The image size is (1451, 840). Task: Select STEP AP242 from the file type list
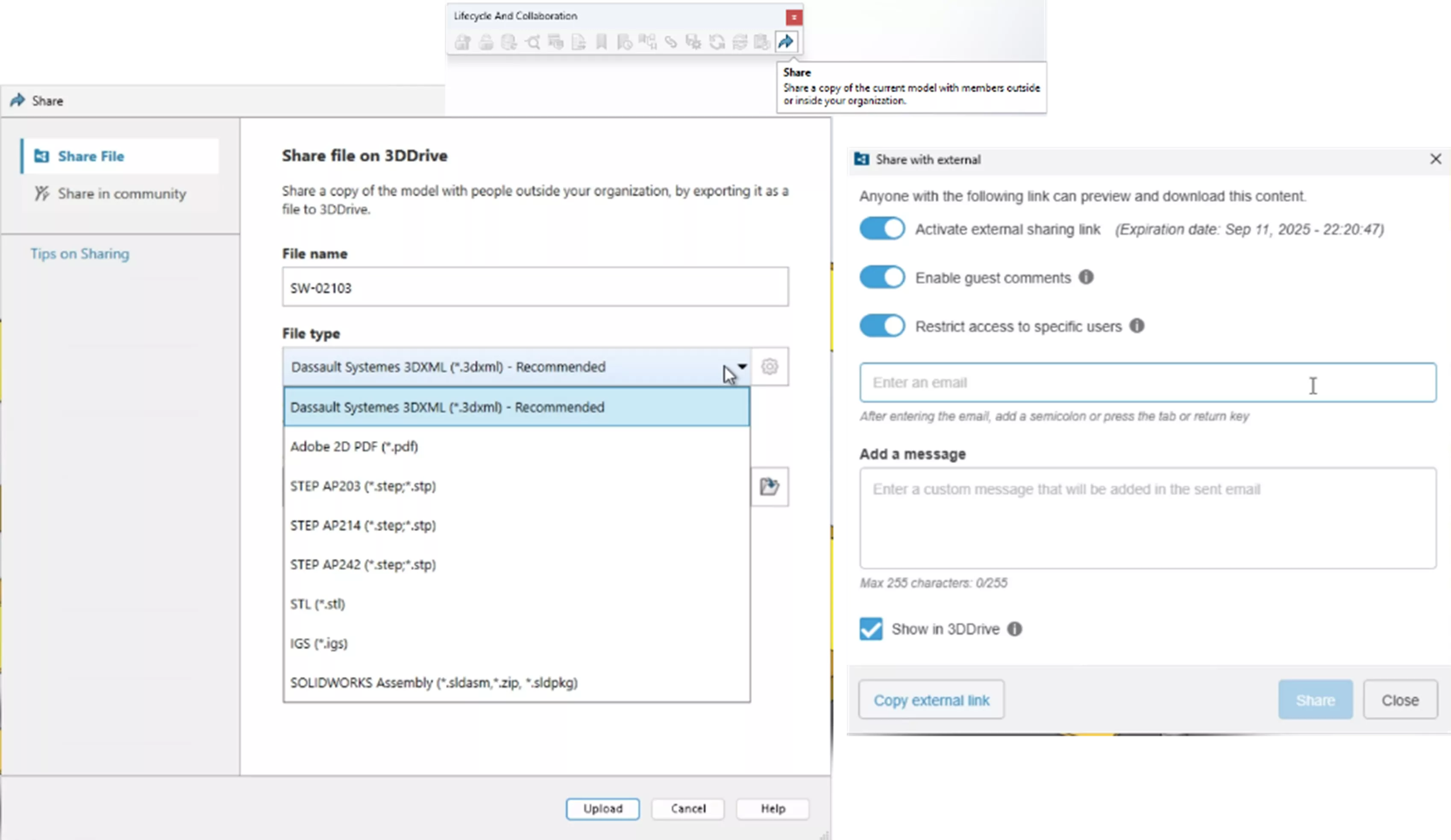(363, 564)
